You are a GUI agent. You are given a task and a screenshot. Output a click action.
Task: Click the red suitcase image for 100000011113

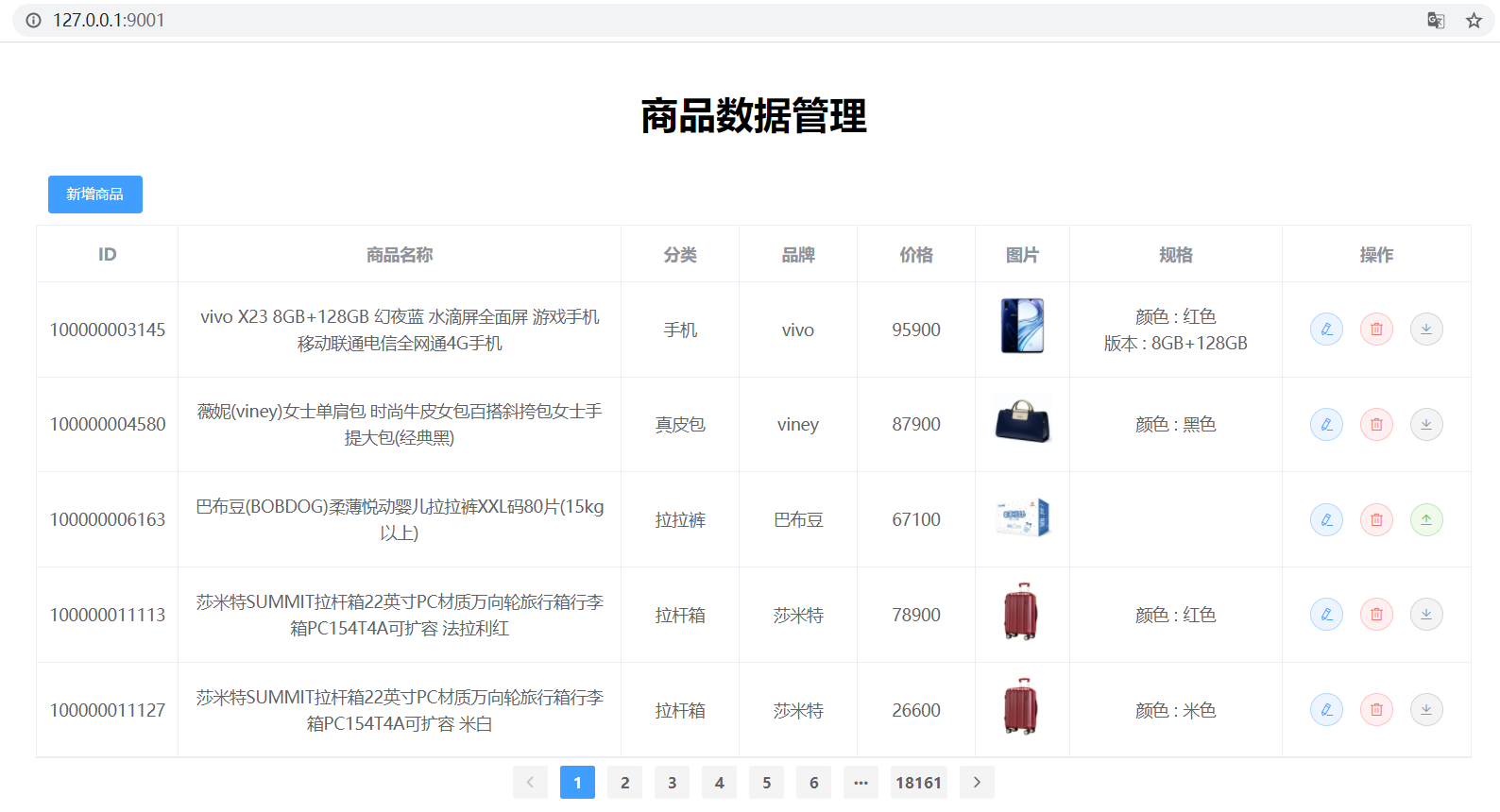(1021, 612)
